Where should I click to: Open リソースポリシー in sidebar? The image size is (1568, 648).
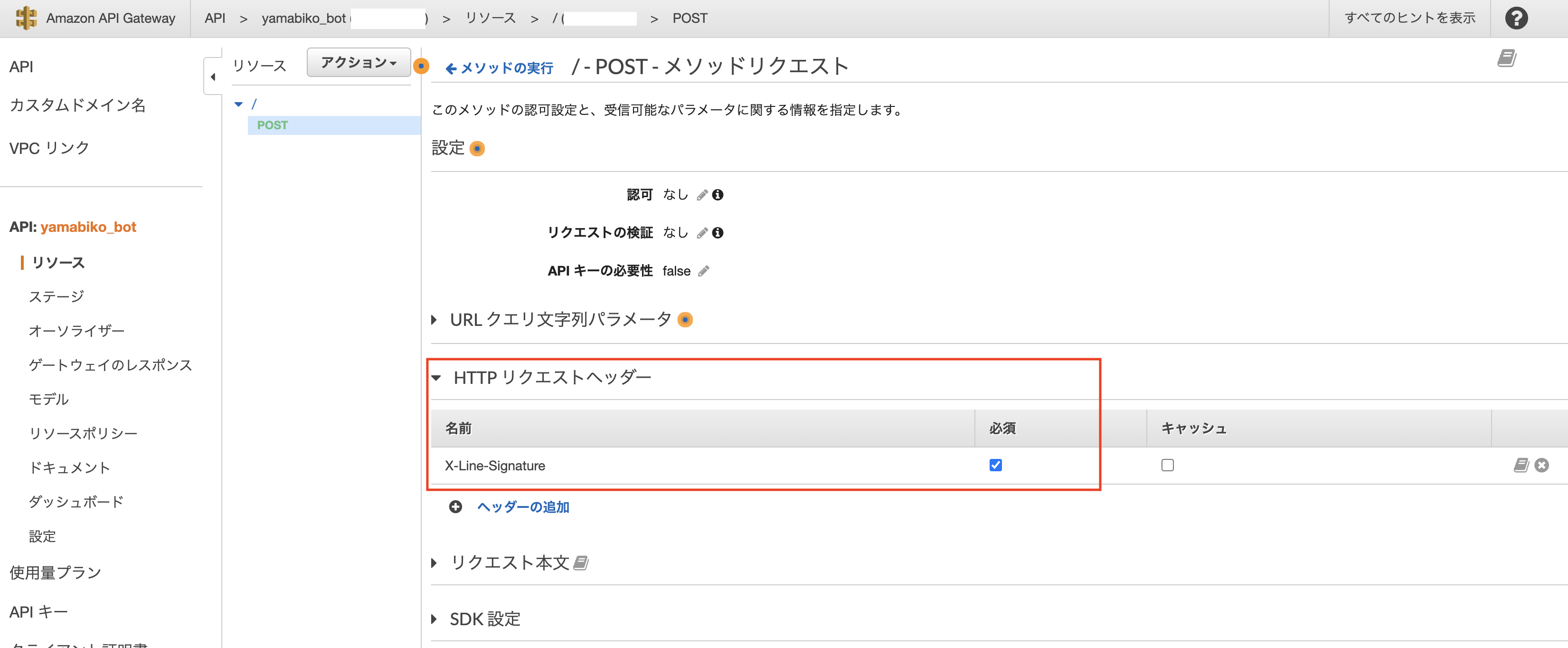pyautogui.click(x=84, y=434)
